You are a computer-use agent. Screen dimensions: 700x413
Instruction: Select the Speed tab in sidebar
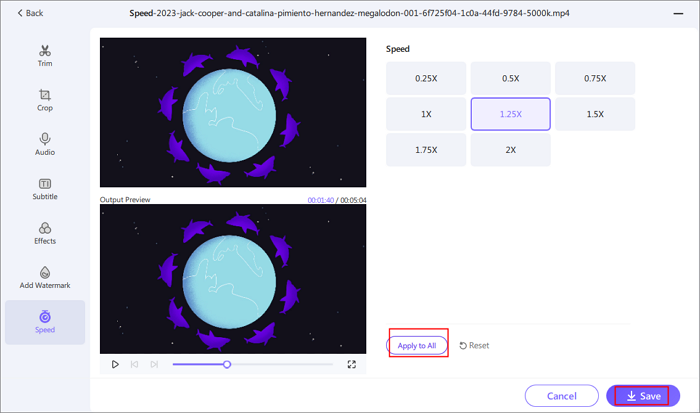click(x=45, y=322)
